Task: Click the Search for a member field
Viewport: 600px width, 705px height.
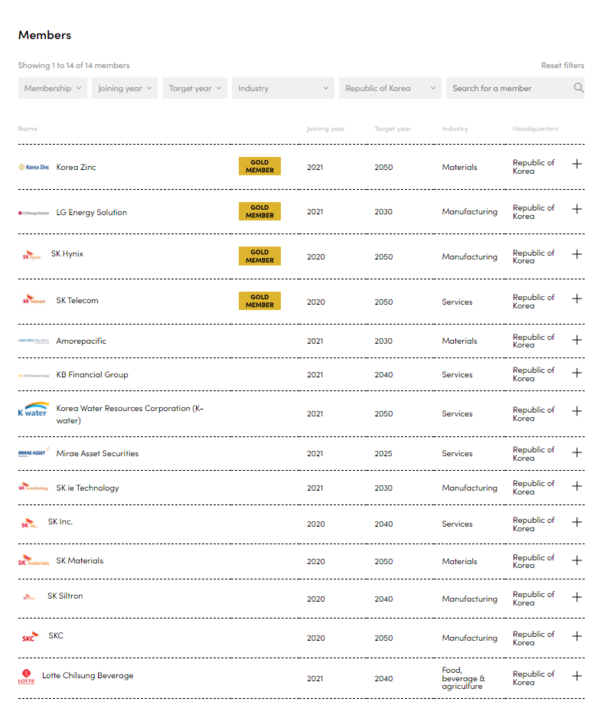Action: [x=508, y=88]
